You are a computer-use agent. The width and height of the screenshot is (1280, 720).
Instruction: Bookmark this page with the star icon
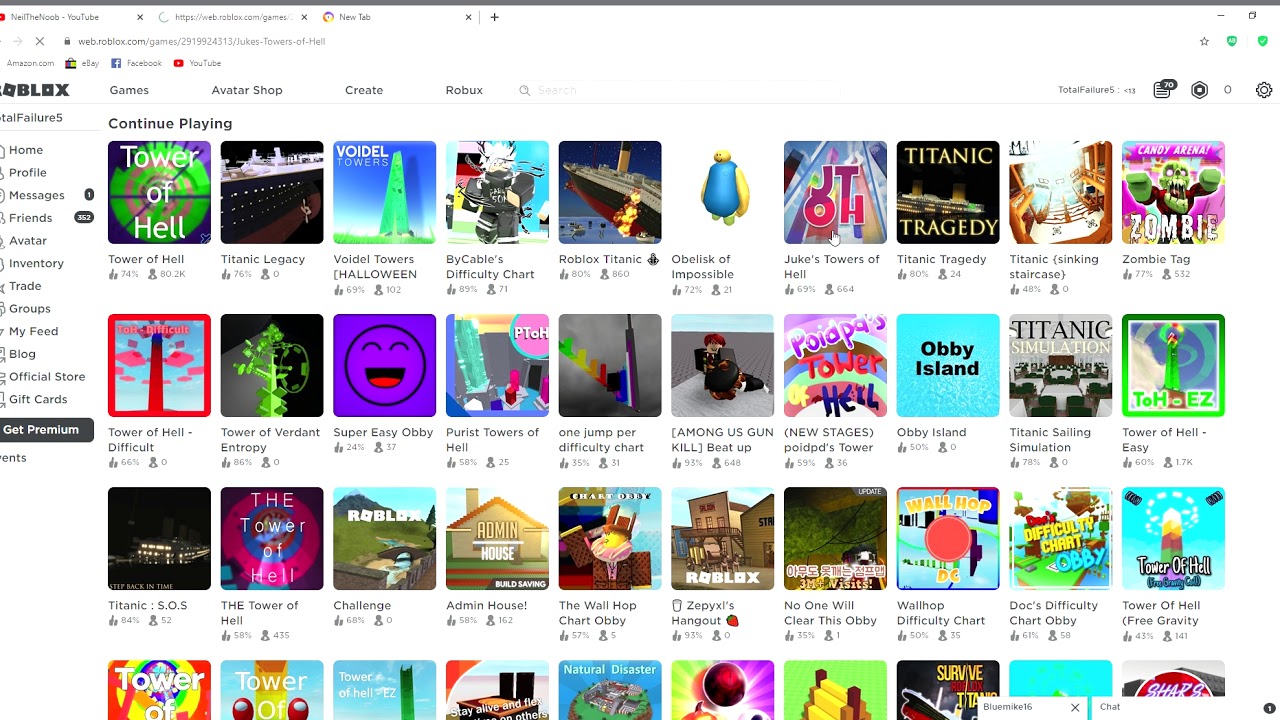(1204, 42)
